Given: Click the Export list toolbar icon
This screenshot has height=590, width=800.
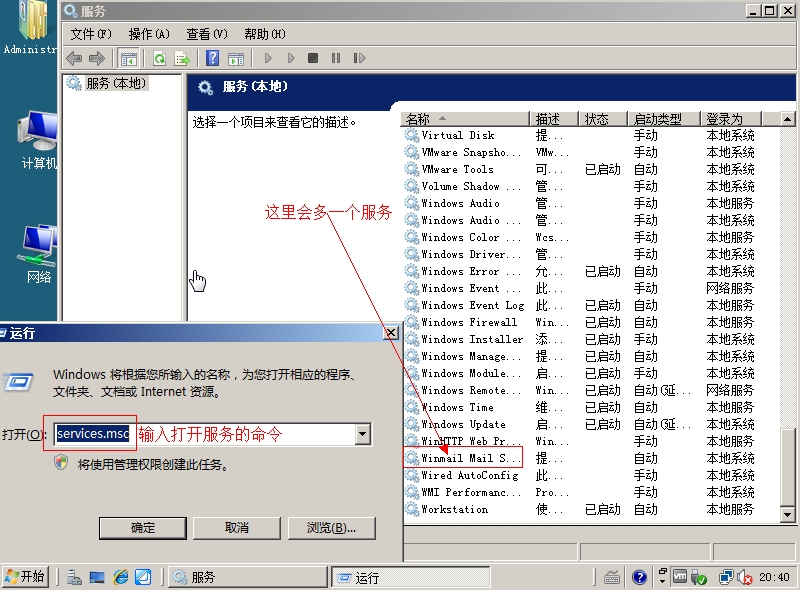Looking at the screenshot, I should point(182,58).
